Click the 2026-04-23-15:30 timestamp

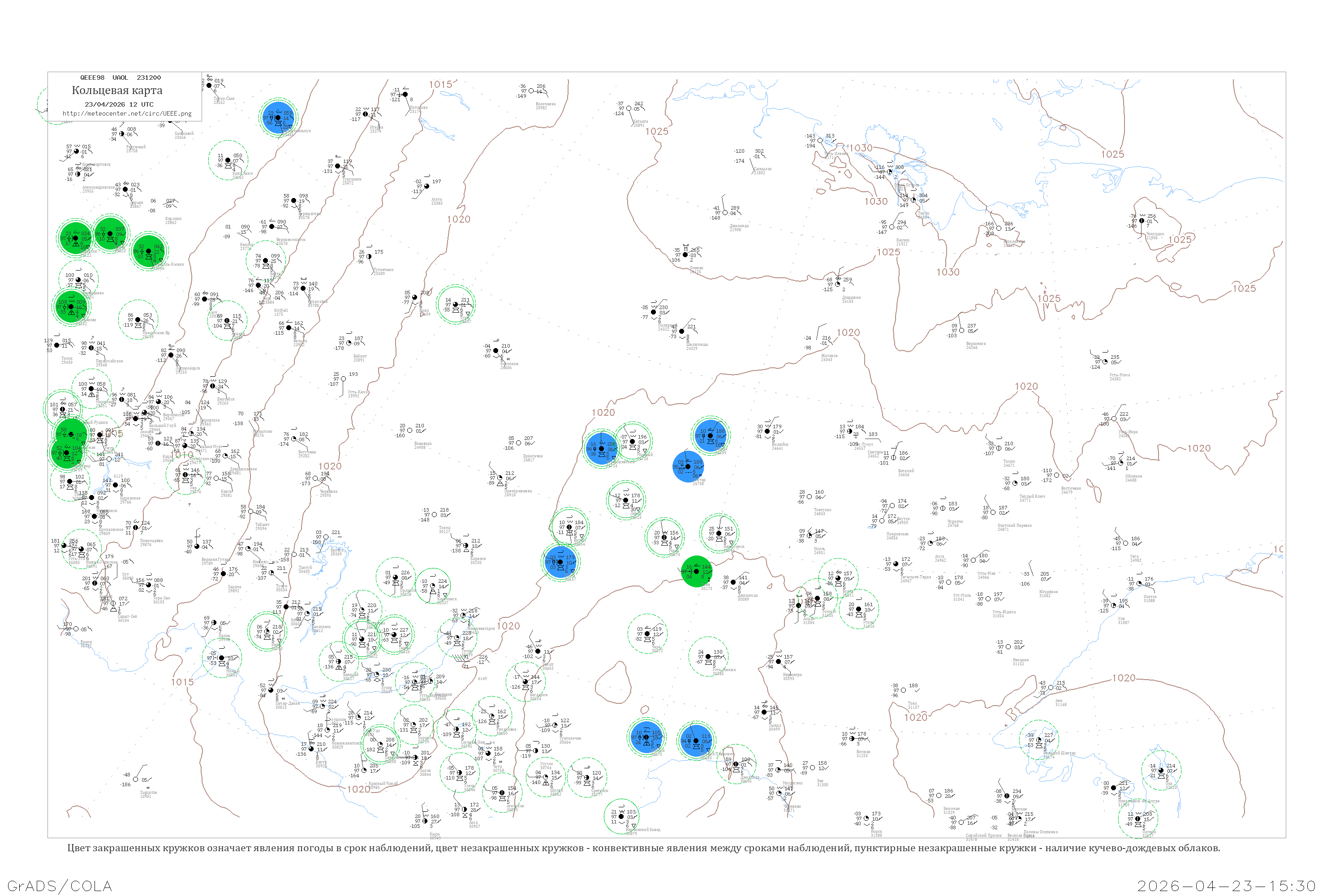(x=1226, y=885)
